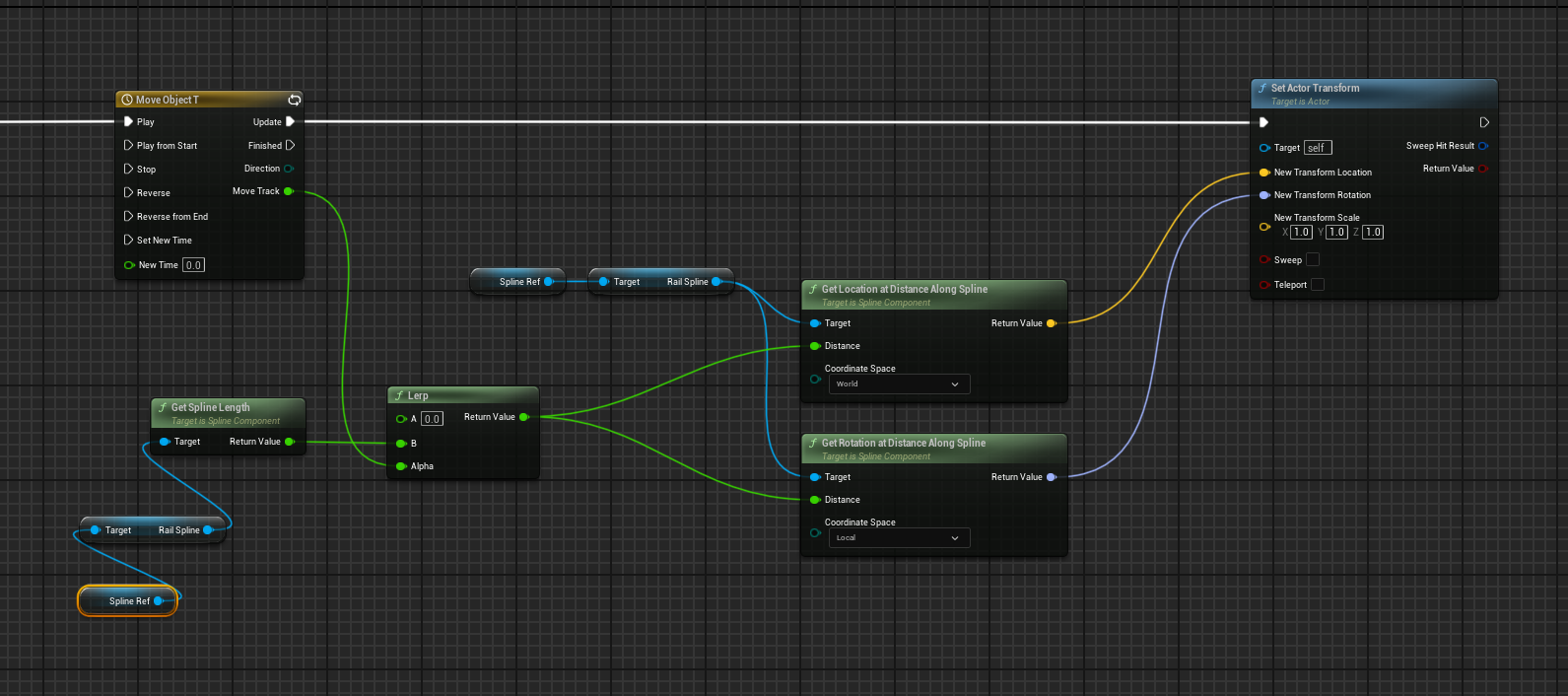Open Coordinate Space dropdown set to Local

tap(899, 538)
